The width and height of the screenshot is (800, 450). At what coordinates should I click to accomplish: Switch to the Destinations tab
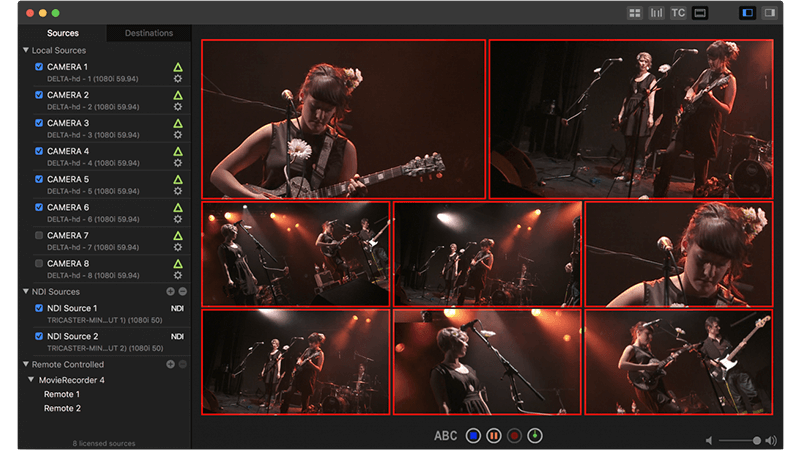tap(148, 33)
